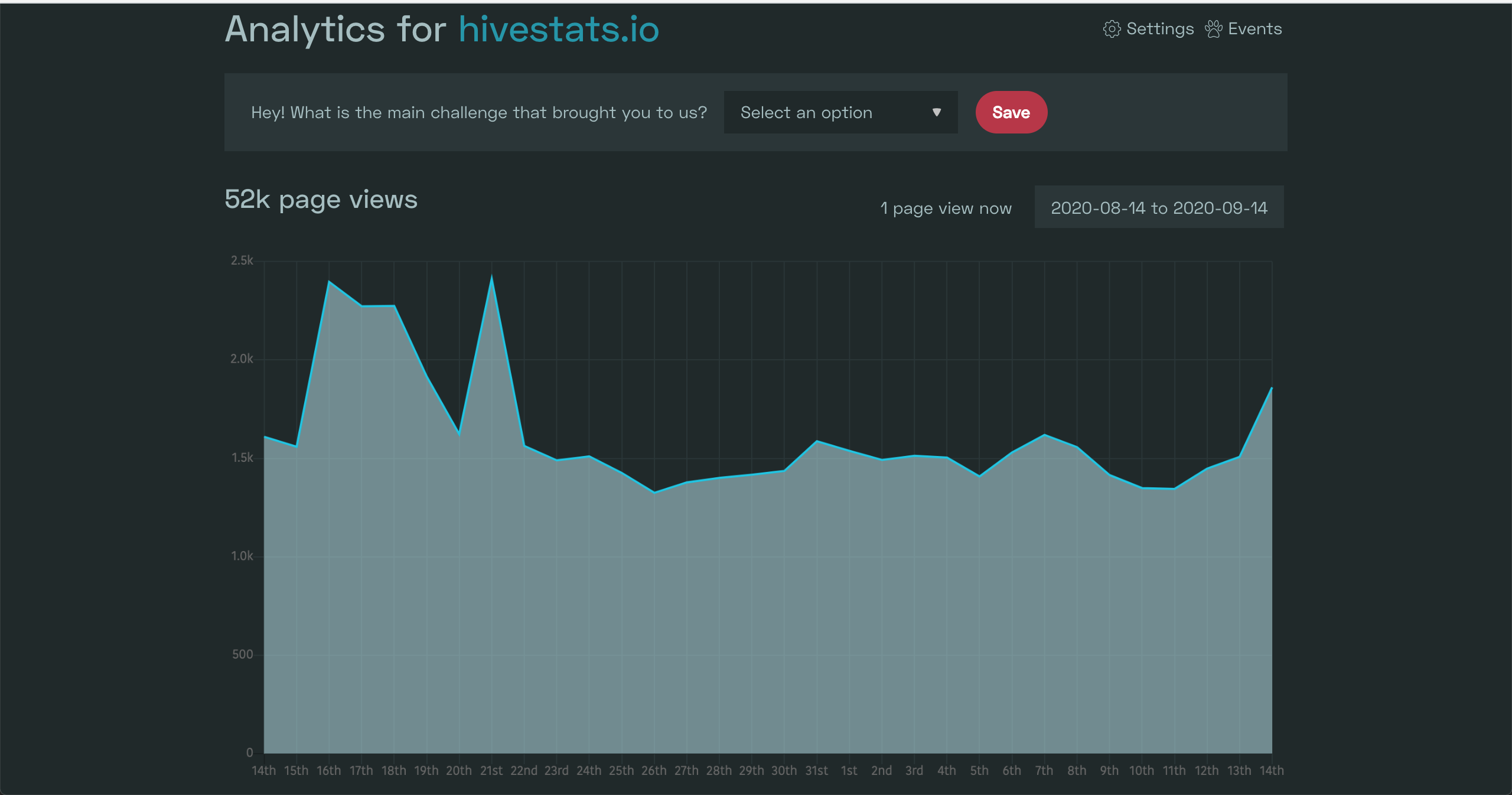Image resolution: width=1512 pixels, height=795 pixels.
Task: Open the Settings link
Action: coord(1148,29)
